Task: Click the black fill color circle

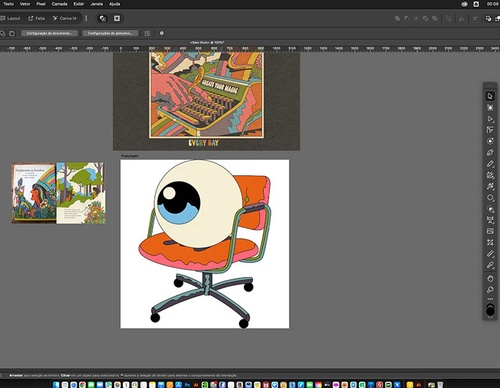Action: pyautogui.click(x=490, y=311)
